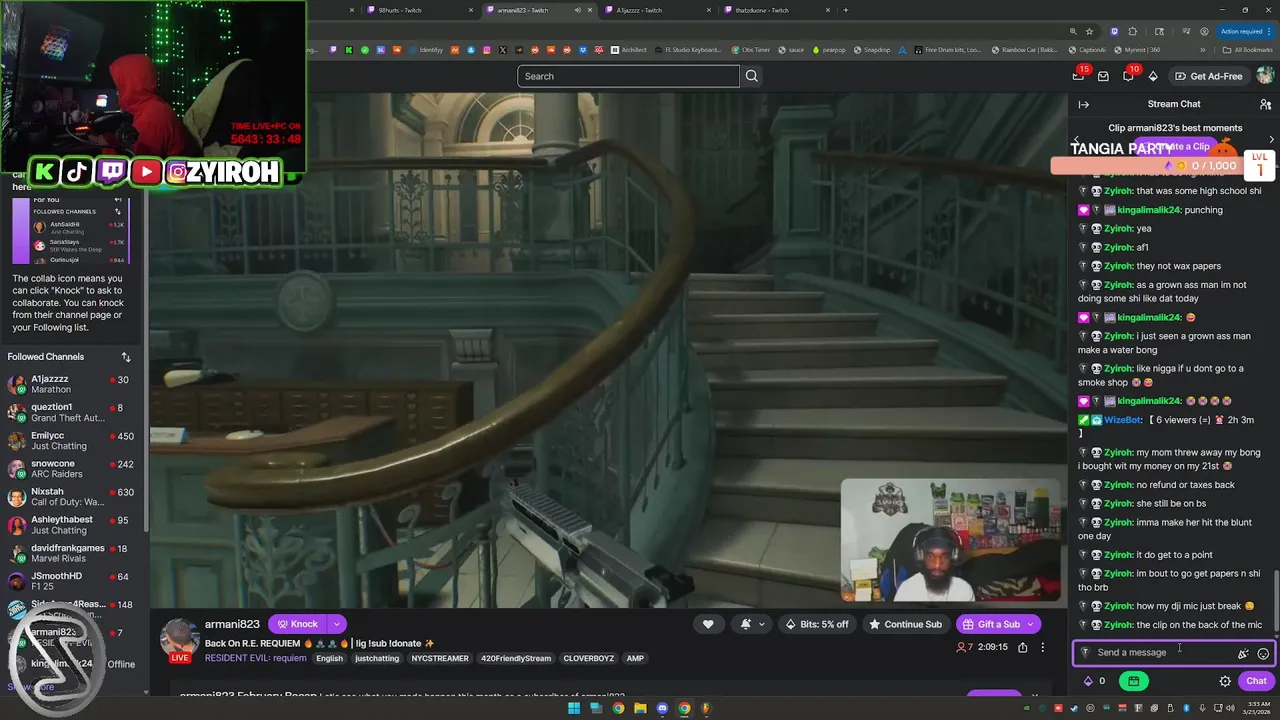Click the Gift a Sub button
This screenshot has height=720, width=1280.
point(998,624)
